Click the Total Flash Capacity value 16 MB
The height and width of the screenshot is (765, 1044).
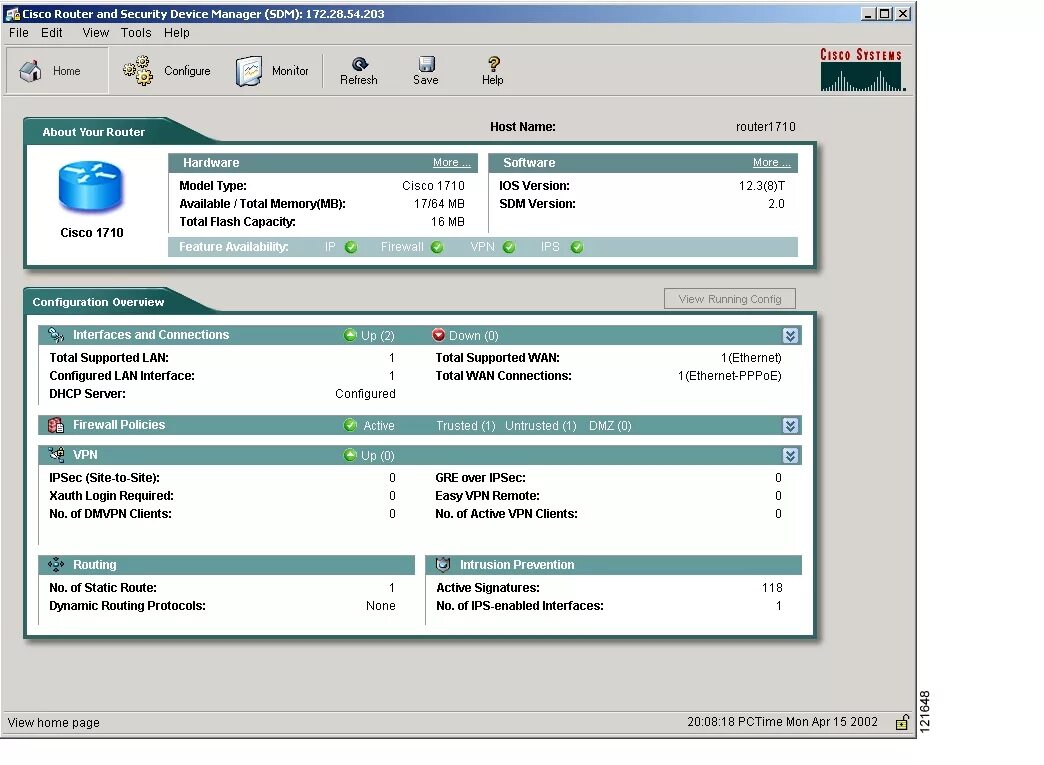tap(447, 222)
